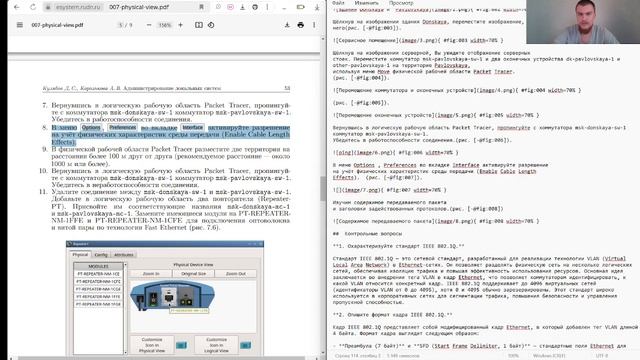Screen dimensions: 640x360
Task: Go back in the browser
Action: [x=17, y=7]
